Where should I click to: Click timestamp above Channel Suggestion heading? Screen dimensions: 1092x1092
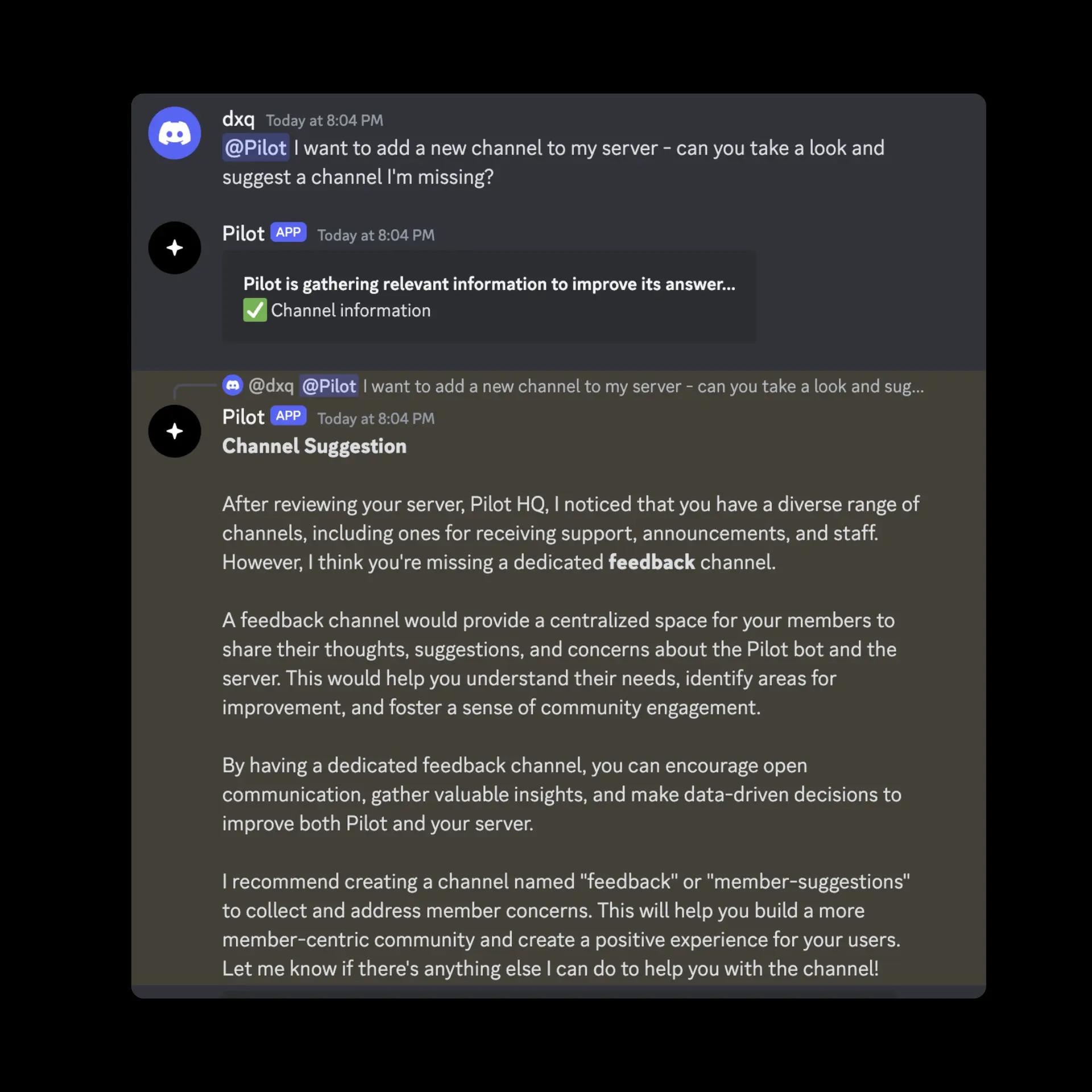375,419
